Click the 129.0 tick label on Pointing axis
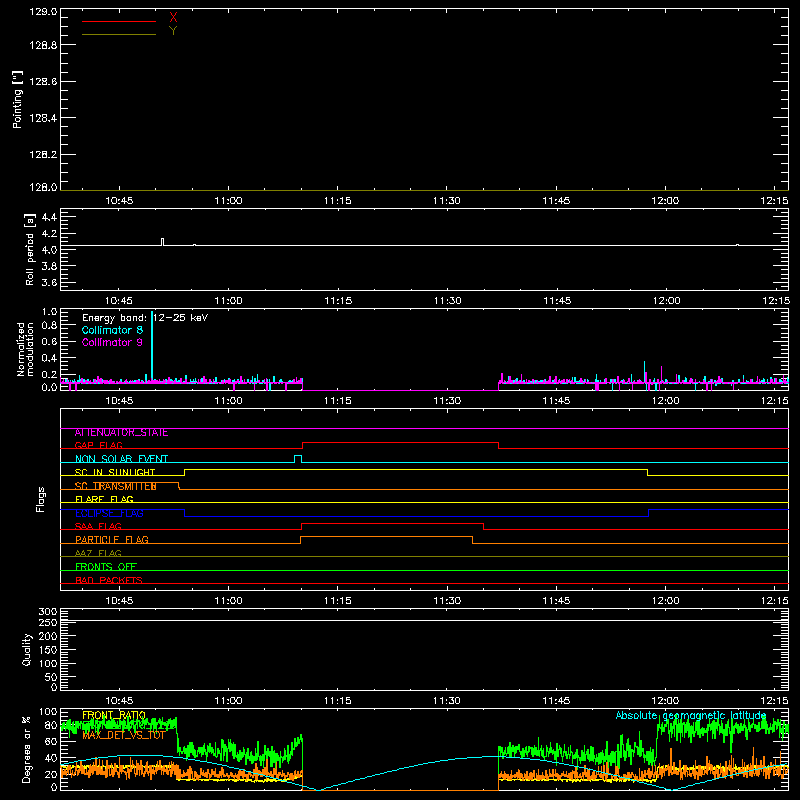Screen dimensions: 800x800 click(x=43, y=12)
